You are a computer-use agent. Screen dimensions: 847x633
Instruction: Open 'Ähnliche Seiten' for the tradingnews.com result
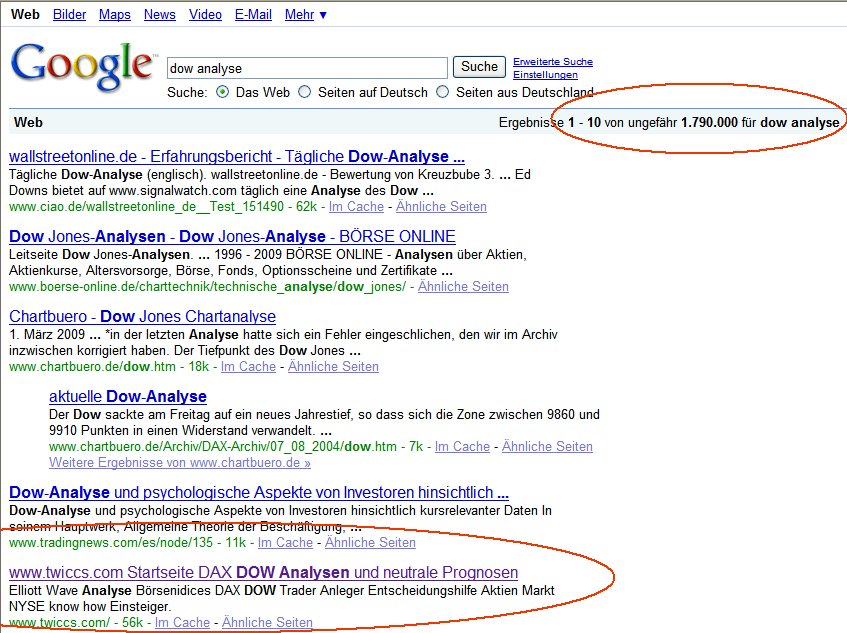(370, 543)
